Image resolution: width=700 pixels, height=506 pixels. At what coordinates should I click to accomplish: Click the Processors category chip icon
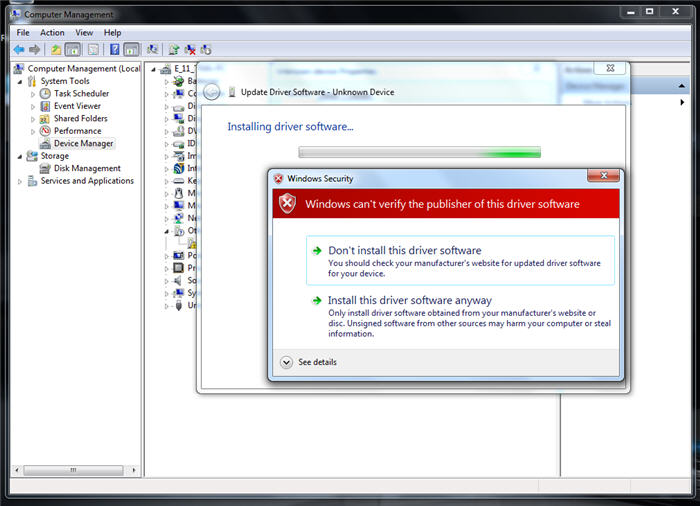point(179,268)
